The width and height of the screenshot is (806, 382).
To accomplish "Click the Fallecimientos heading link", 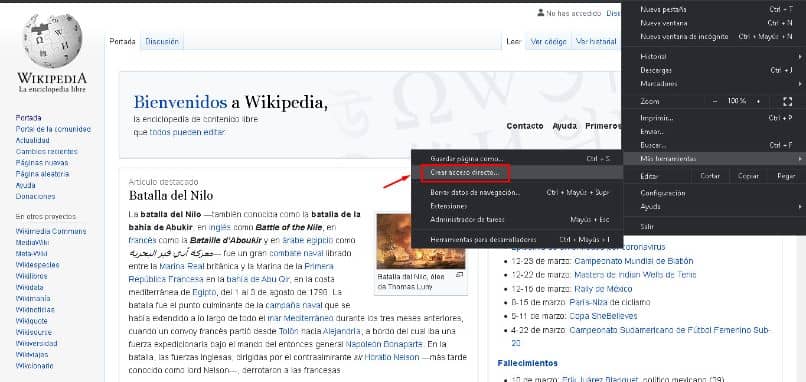I will pyautogui.click(x=527, y=363).
